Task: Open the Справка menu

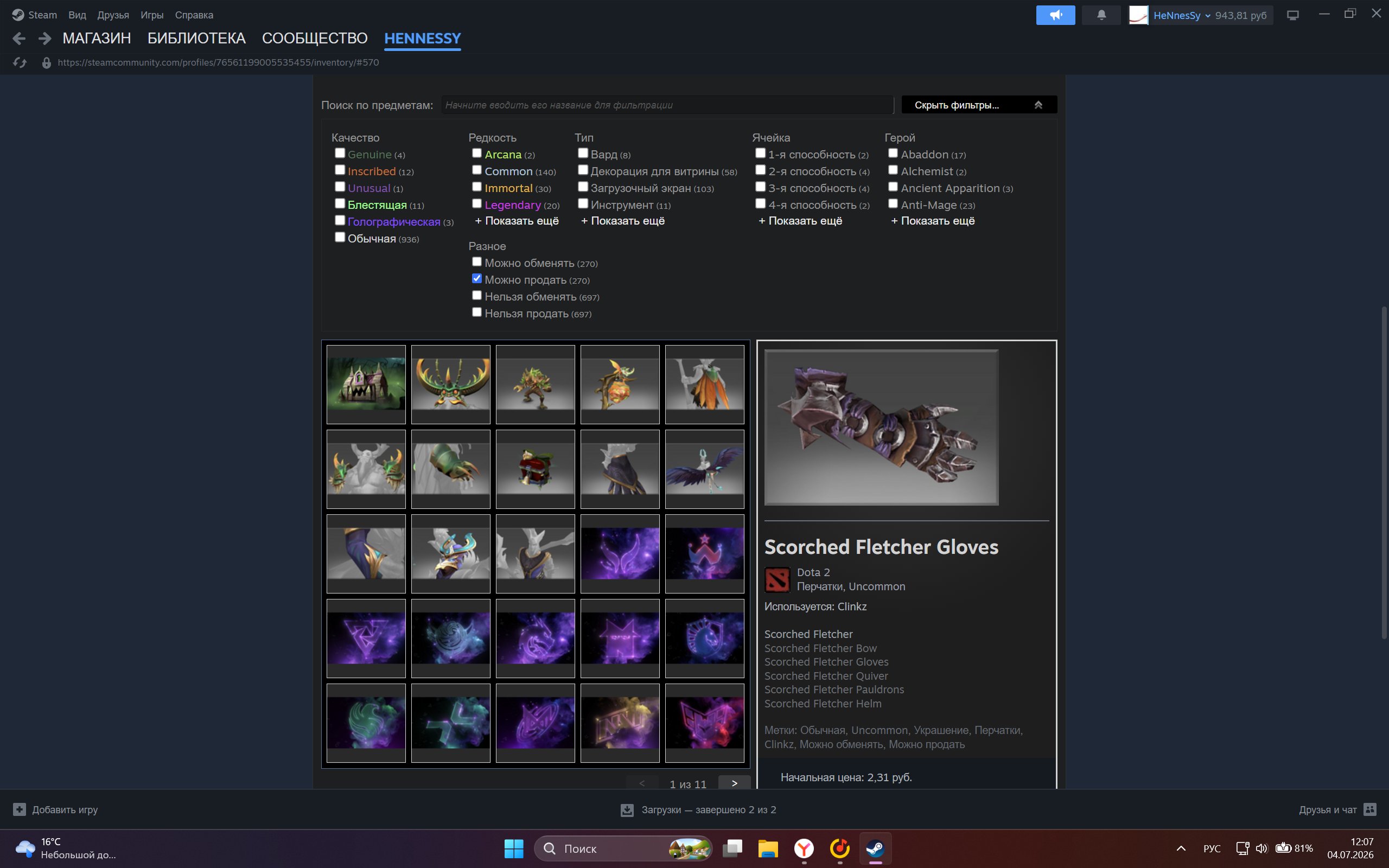Action: tap(194, 15)
